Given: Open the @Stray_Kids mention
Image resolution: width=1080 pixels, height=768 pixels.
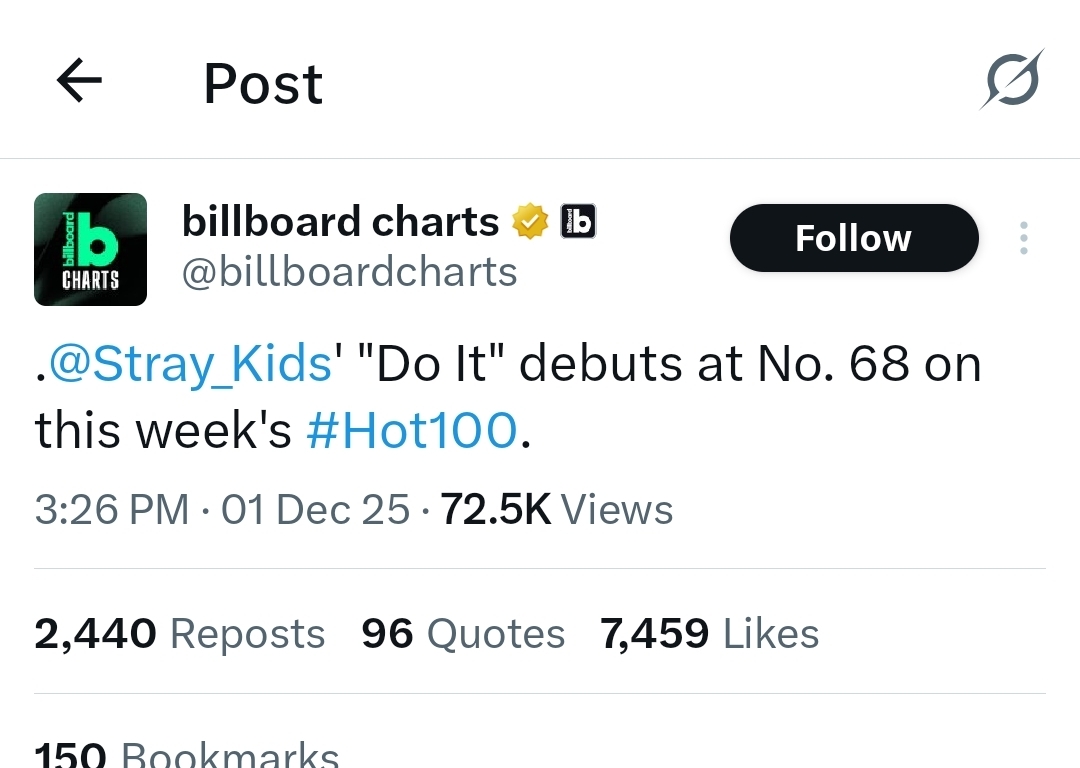Looking at the screenshot, I should 190,365.
